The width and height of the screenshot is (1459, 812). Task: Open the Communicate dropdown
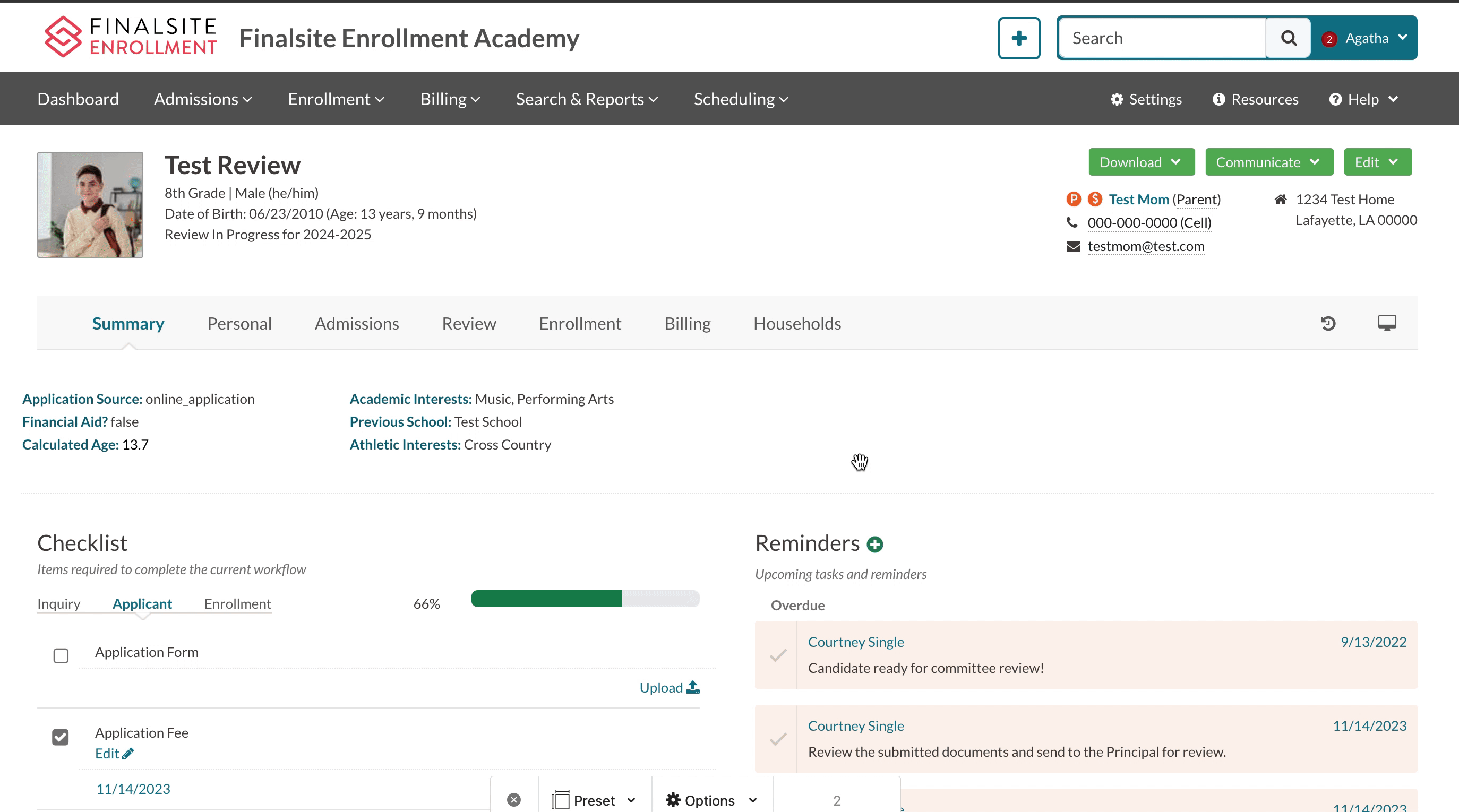point(1268,162)
